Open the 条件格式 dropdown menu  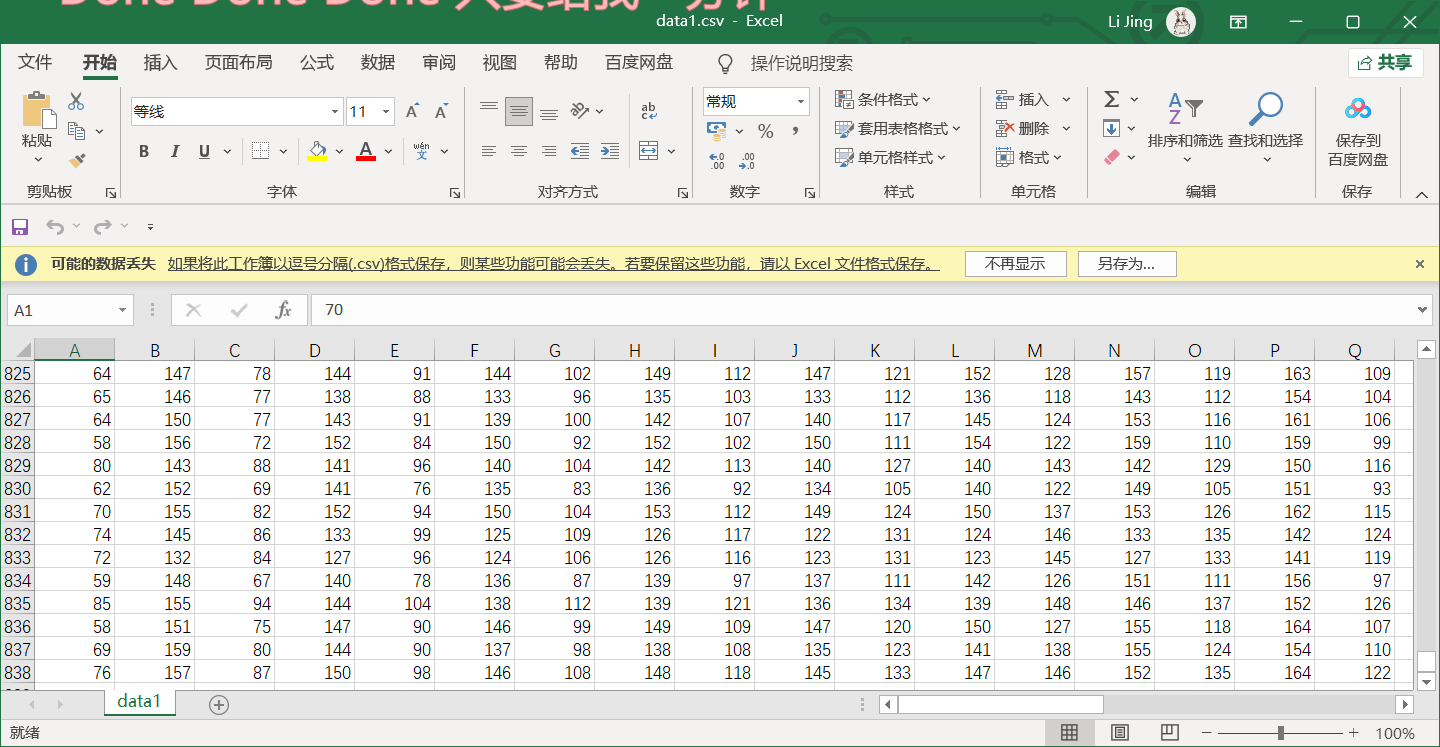coord(883,99)
